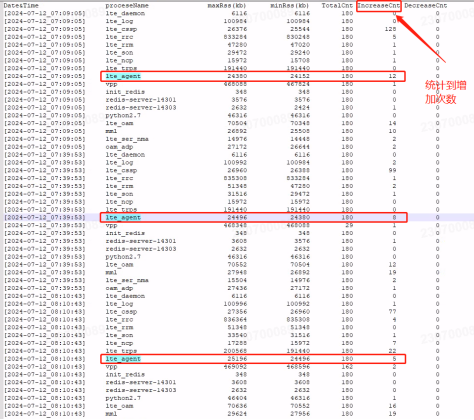Select the maxRss(kb) column header
The height and width of the screenshot is (420, 474).
click(227, 6)
